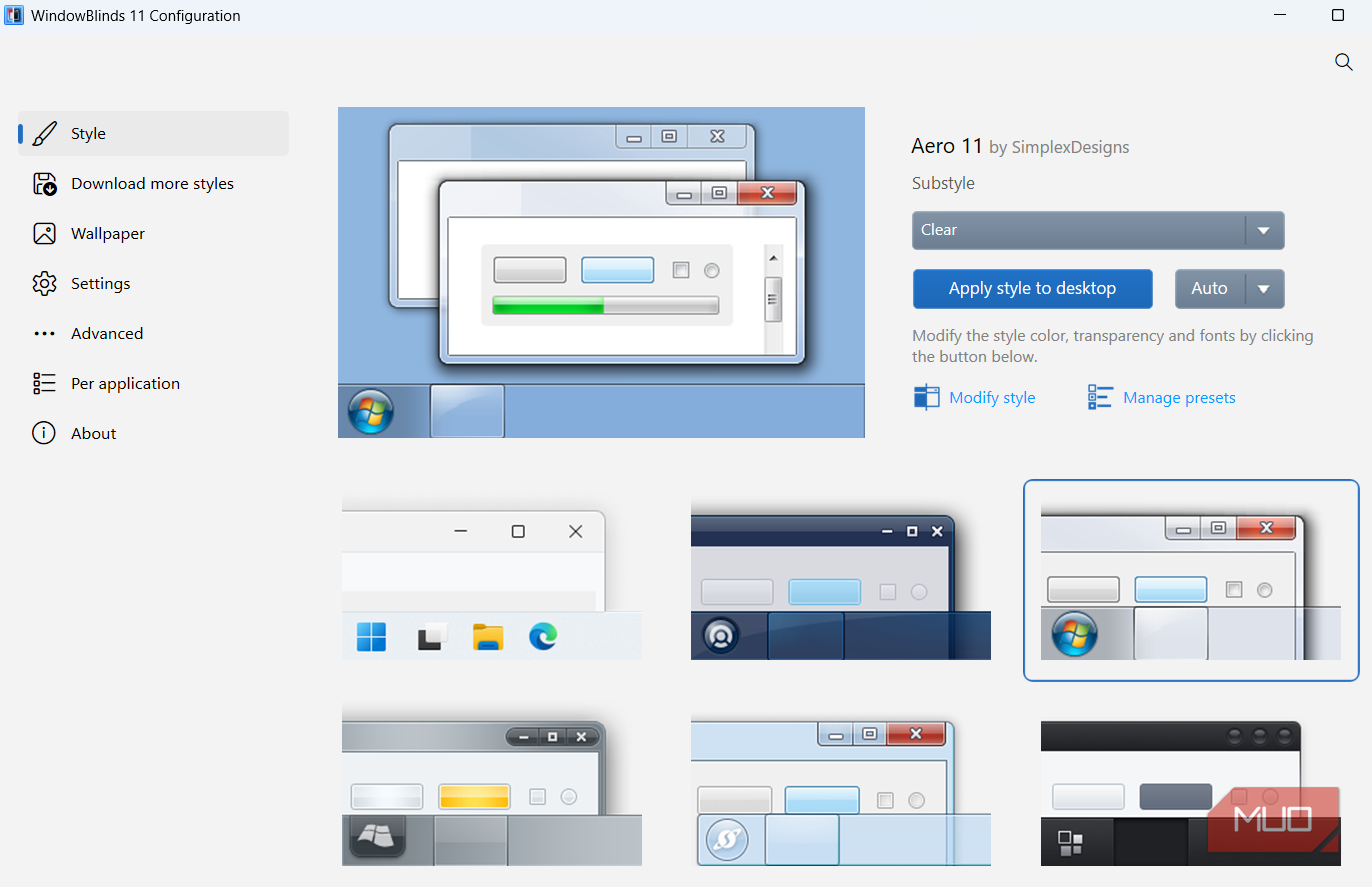Viewport: 1372px width, 887px height.
Task: Click the WindowBlinds app icon in title bar
Action: pos(15,16)
